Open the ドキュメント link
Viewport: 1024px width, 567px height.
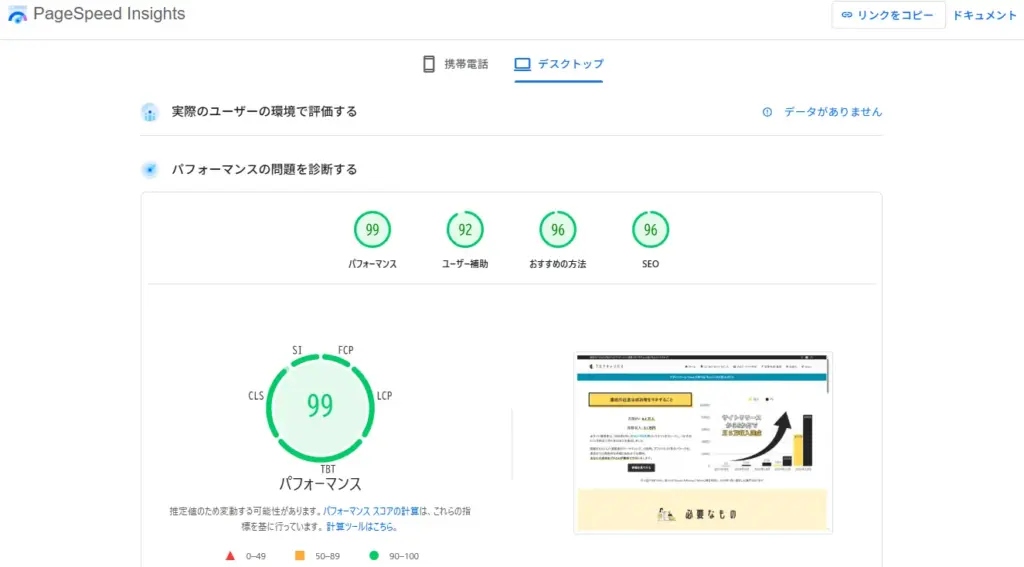tap(985, 15)
